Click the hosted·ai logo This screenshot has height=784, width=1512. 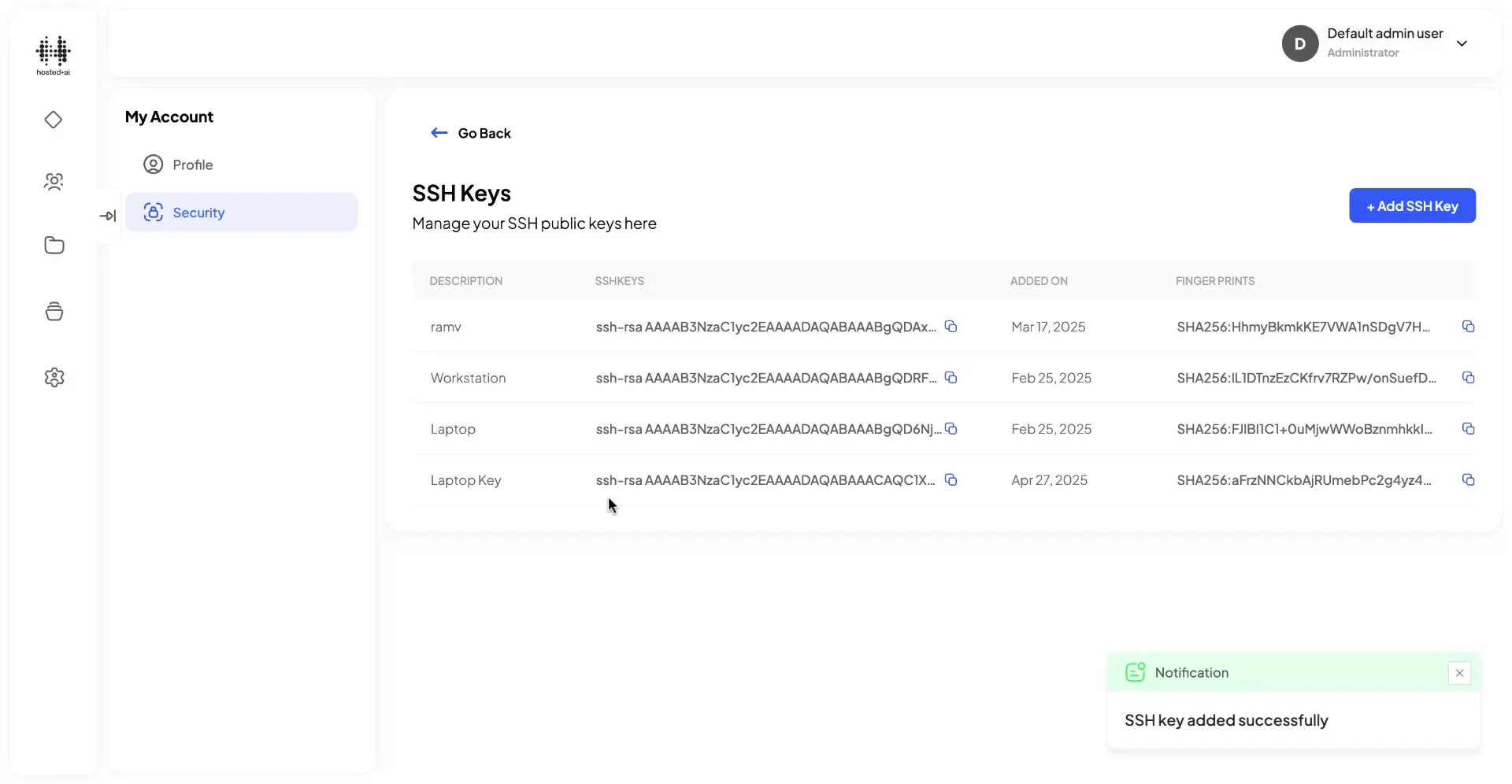(53, 55)
